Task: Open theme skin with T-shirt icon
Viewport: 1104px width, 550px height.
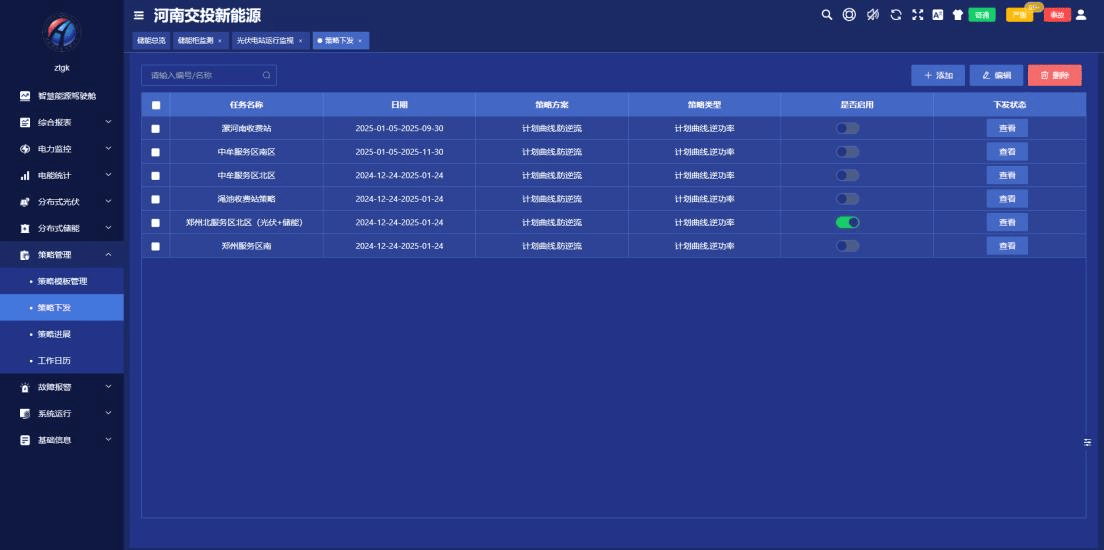Action: (958, 14)
